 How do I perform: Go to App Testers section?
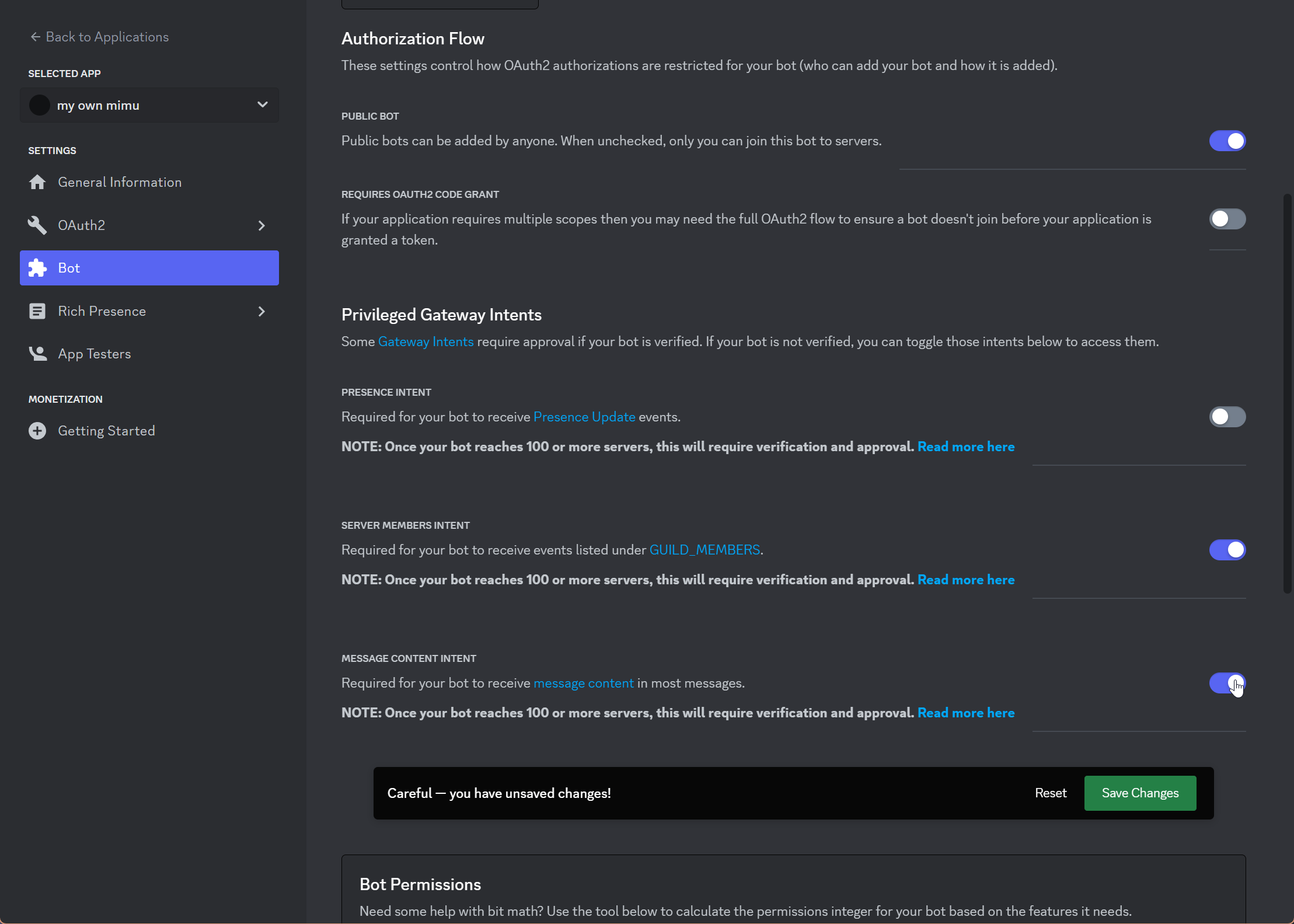click(94, 354)
